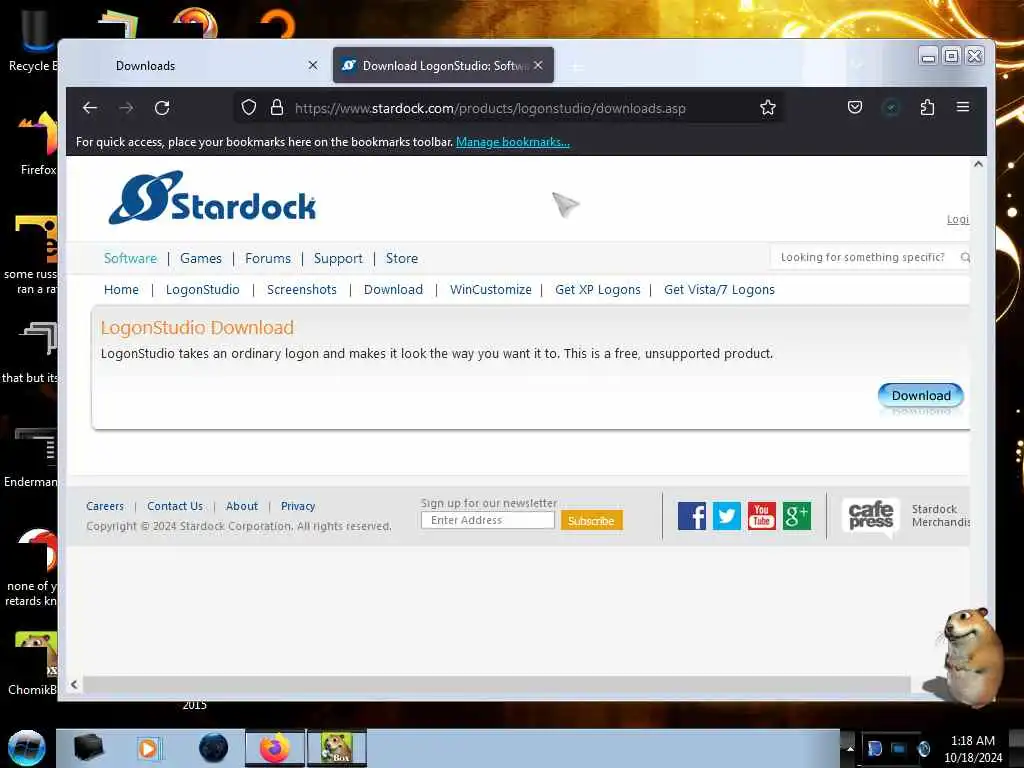This screenshot has height=768, width=1024.
Task: Open the Firefox hamburger menu
Action: tap(963, 106)
